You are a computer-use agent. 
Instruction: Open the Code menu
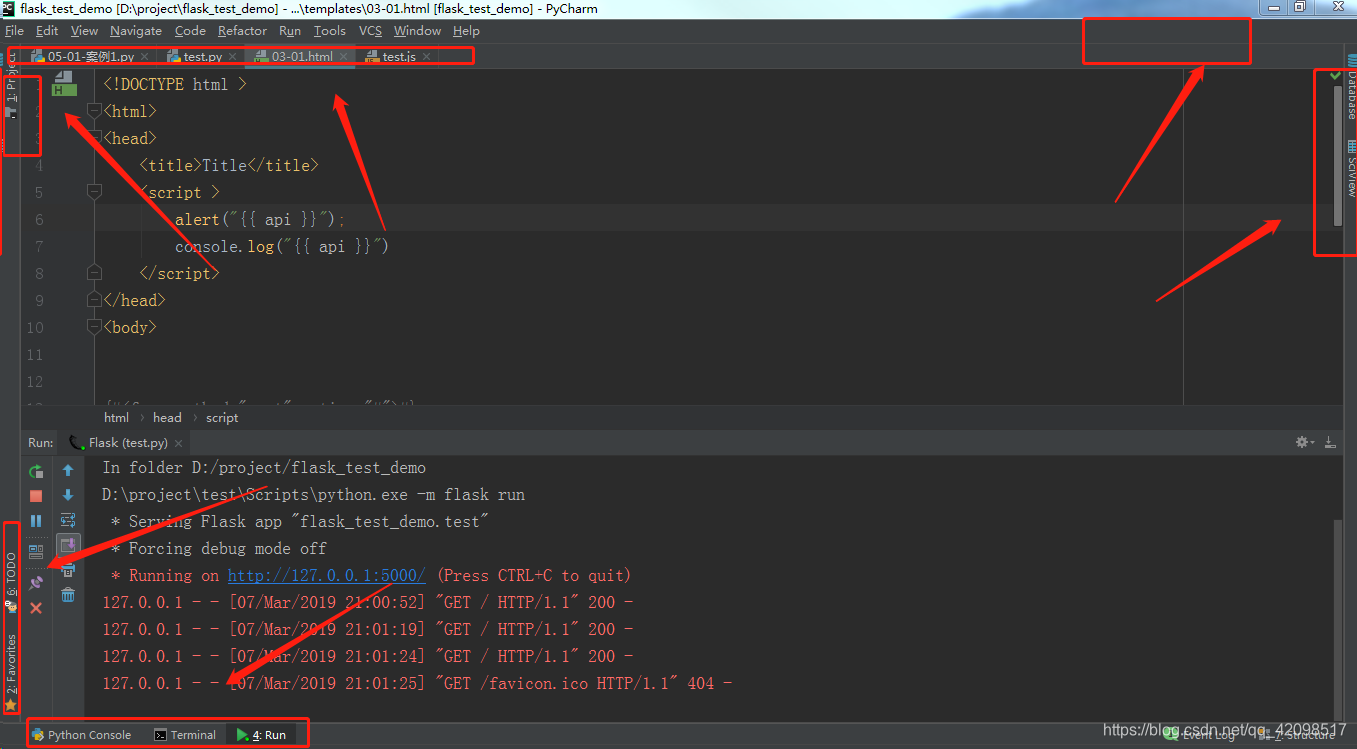pos(190,31)
